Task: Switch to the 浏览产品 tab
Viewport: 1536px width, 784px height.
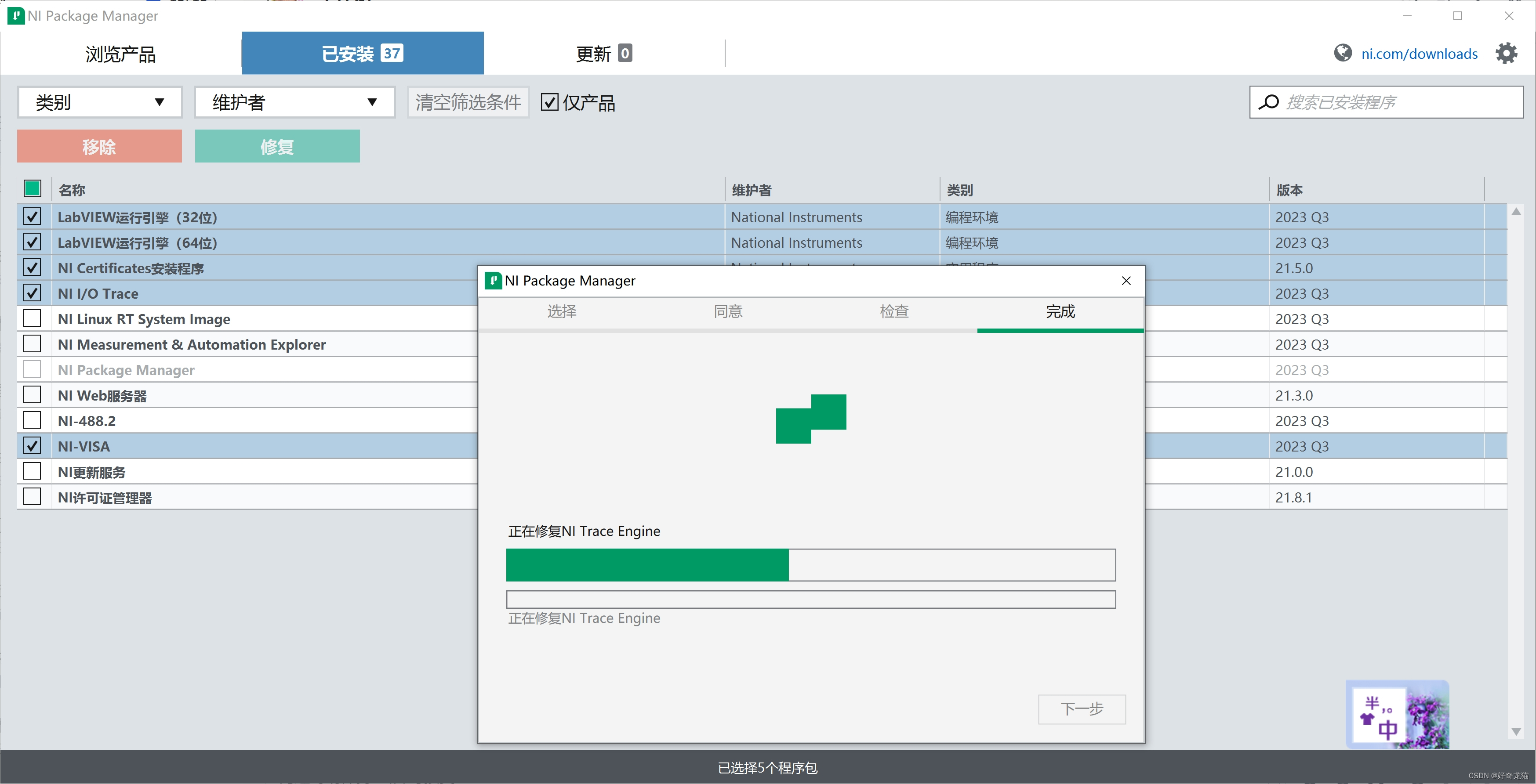Action: pos(120,54)
